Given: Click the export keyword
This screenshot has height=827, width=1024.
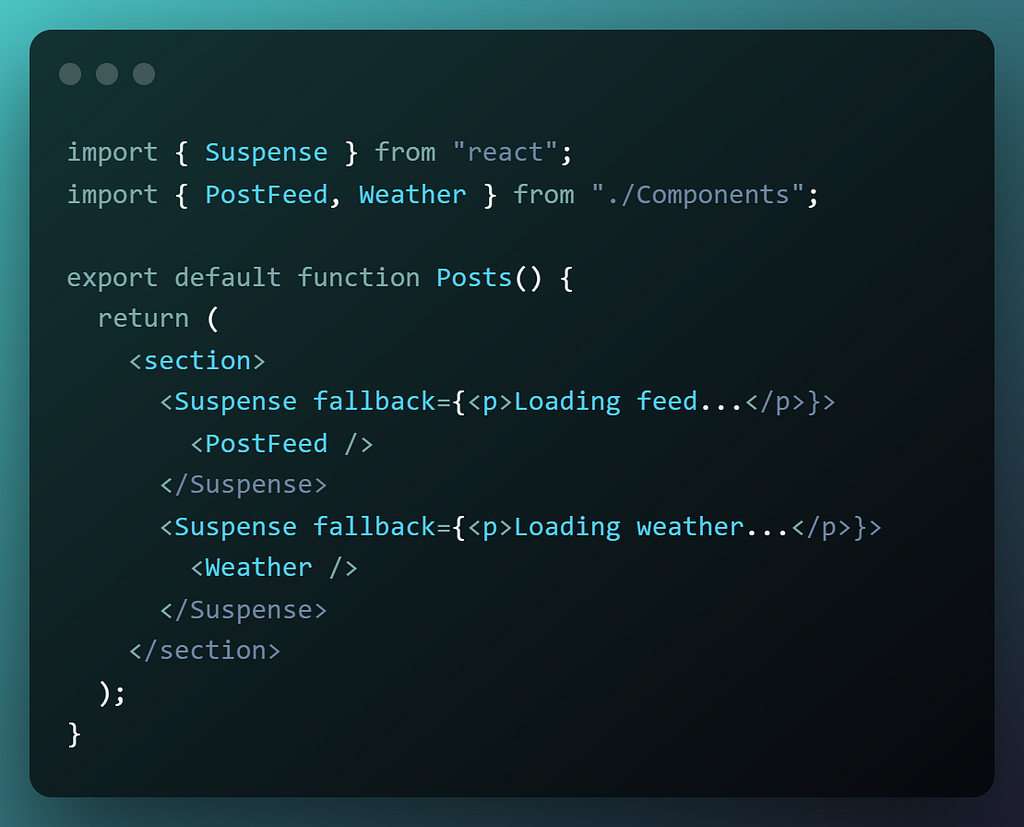Looking at the screenshot, I should pos(112,278).
